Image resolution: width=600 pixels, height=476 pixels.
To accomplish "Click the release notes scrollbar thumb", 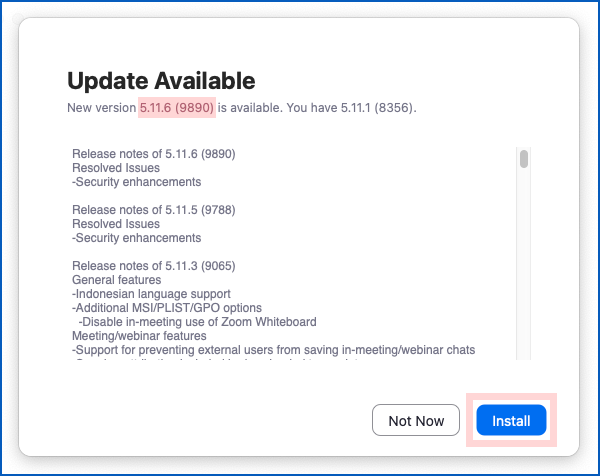I will 524,158.
